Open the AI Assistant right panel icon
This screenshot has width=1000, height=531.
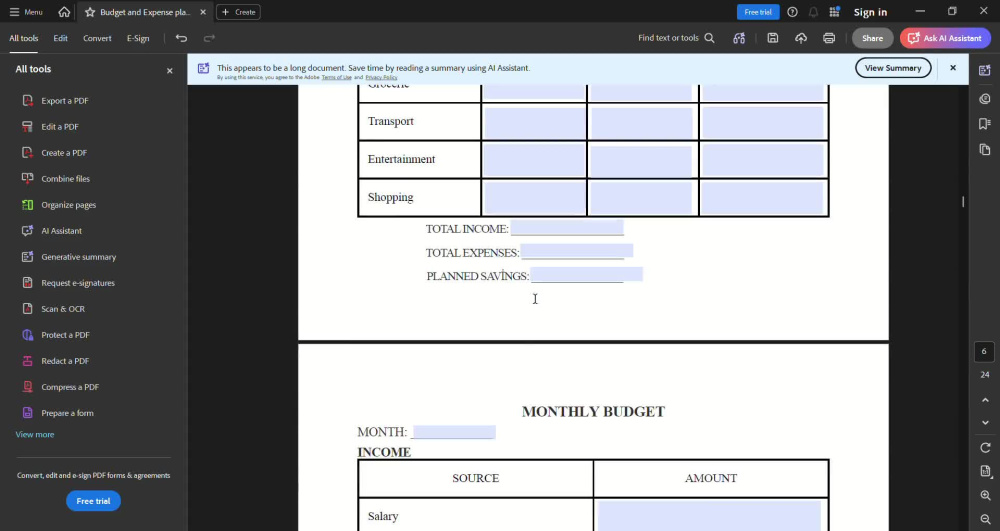985,70
